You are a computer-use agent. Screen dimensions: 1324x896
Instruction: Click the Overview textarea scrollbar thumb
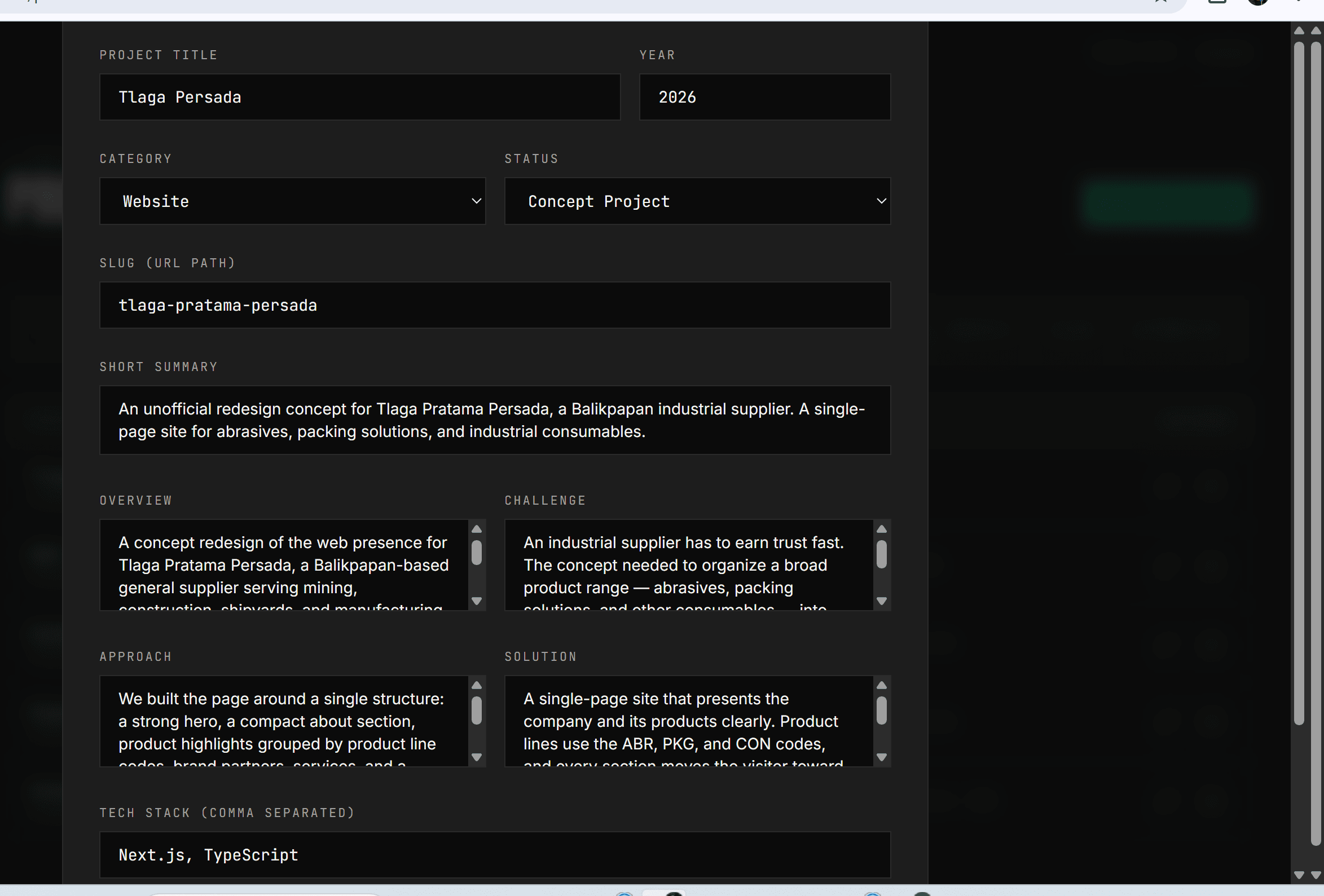pos(477,553)
